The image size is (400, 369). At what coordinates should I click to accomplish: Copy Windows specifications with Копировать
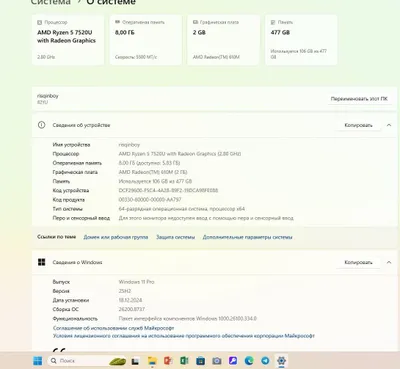pyautogui.click(x=358, y=262)
